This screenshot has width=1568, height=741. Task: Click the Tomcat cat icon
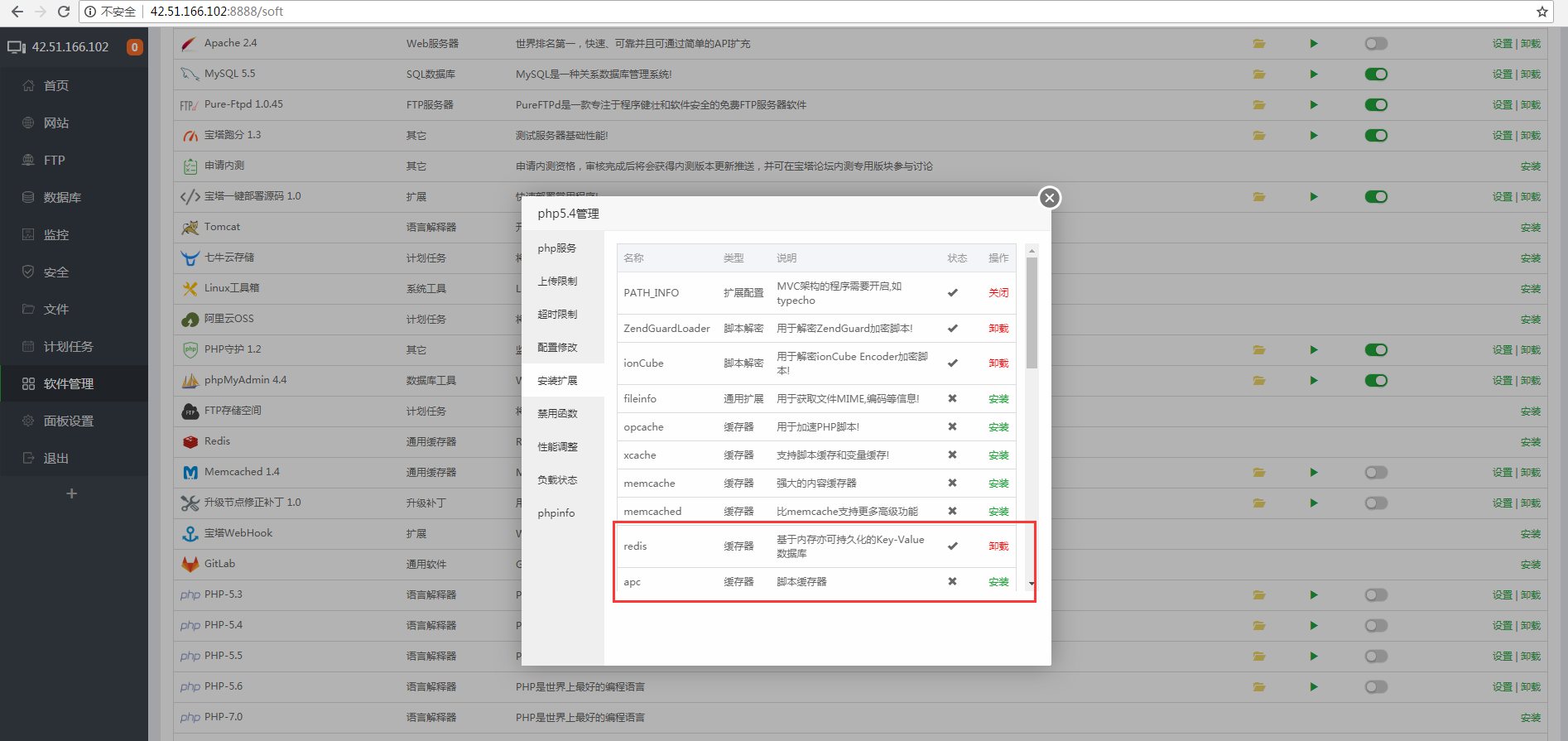(190, 228)
